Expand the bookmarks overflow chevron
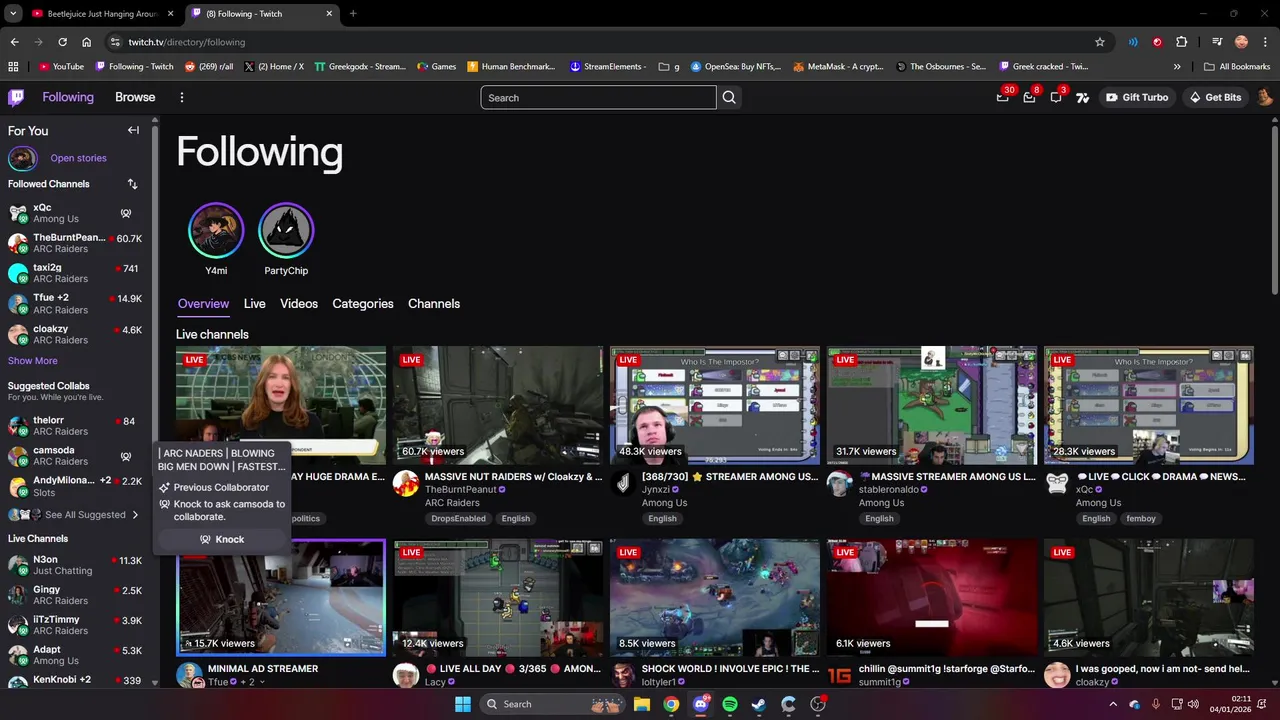The height and width of the screenshot is (720, 1280). [1177, 66]
